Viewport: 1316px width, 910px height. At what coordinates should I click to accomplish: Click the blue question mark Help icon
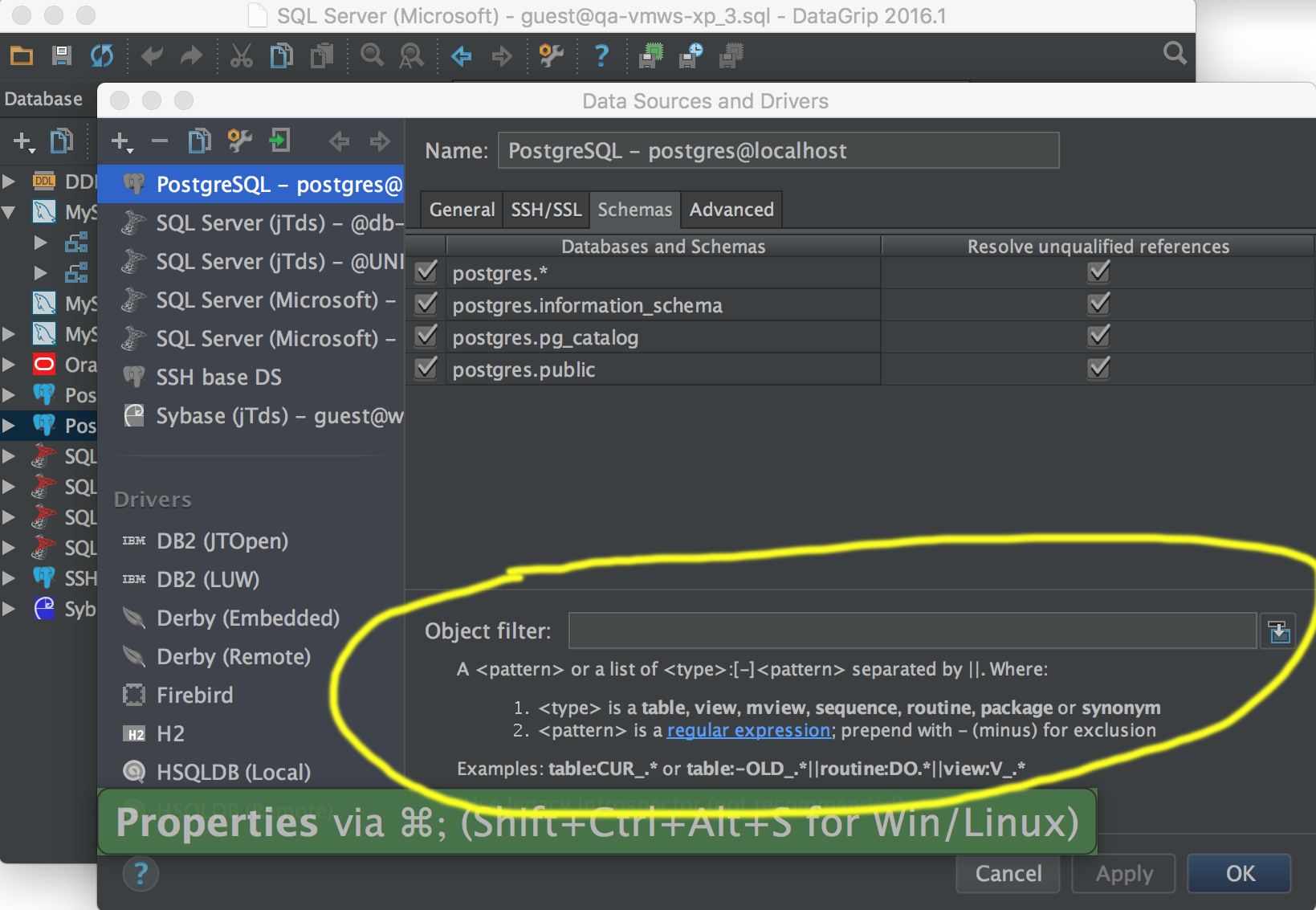tap(601, 55)
